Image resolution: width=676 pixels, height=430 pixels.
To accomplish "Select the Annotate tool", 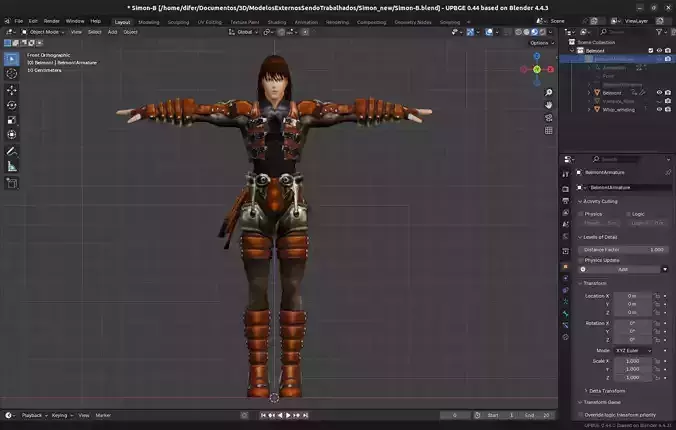I will 12,151.
